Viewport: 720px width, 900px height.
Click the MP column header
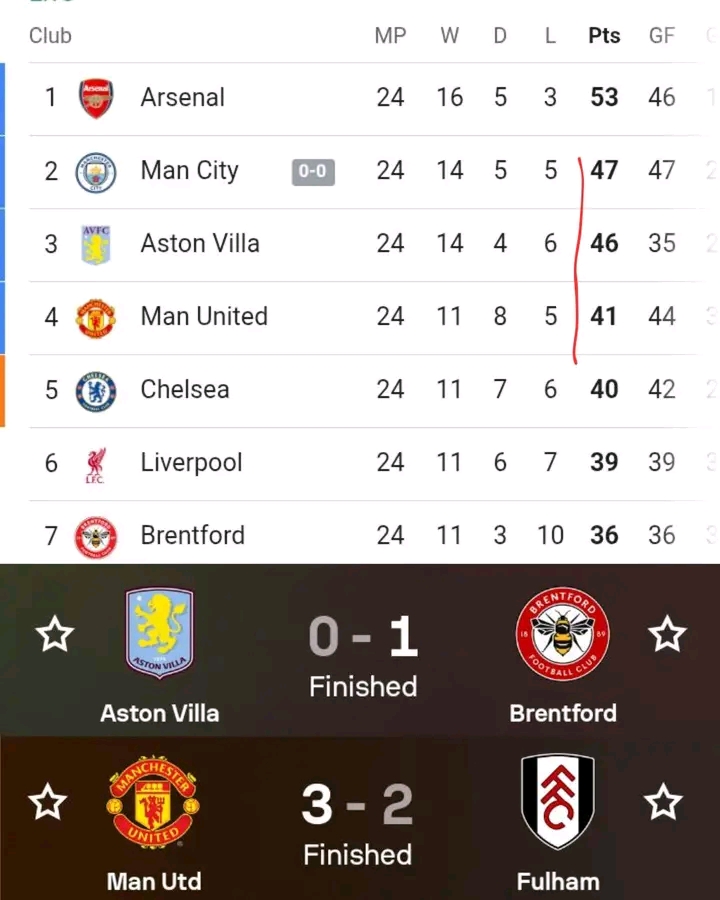[x=390, y=36]
